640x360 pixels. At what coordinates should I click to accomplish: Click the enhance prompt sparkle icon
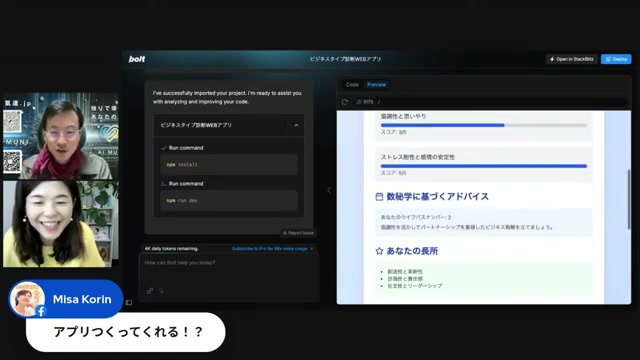(x=162, y=291)
